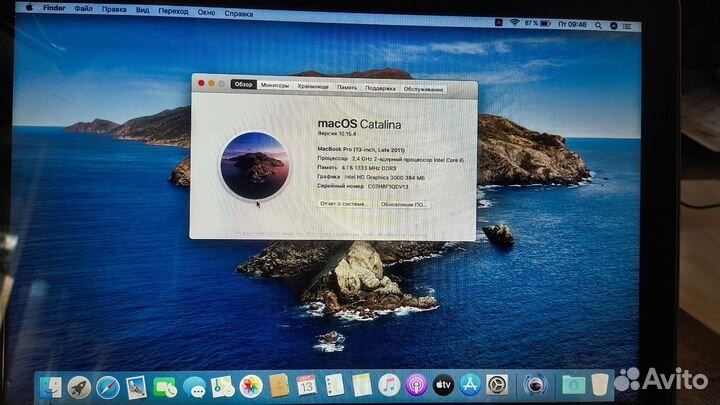Image resolution: width=720 pixels, height=405 pixels.
Task: Open purple Podcasts icon
Action: click(x=416, y=385)
